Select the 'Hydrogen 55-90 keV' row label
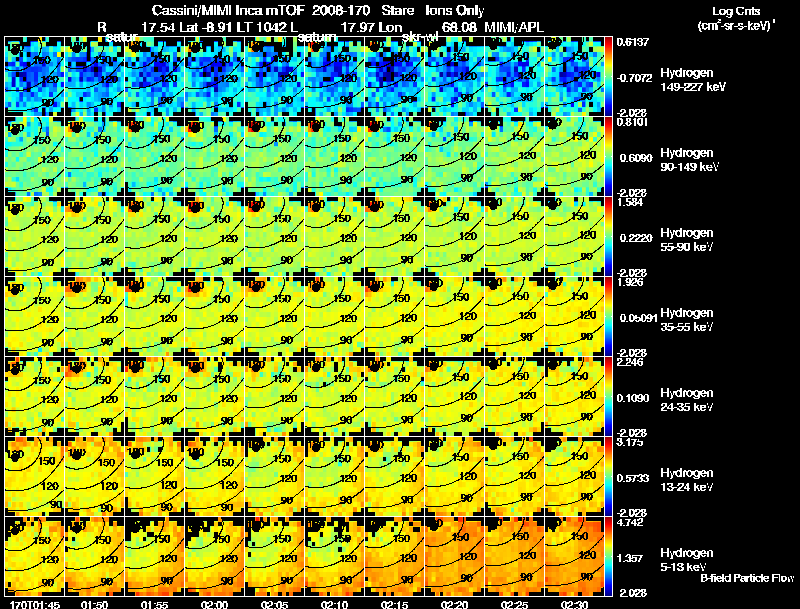The image size is (800, 609). pyautogui.click(x=687, y=240)
